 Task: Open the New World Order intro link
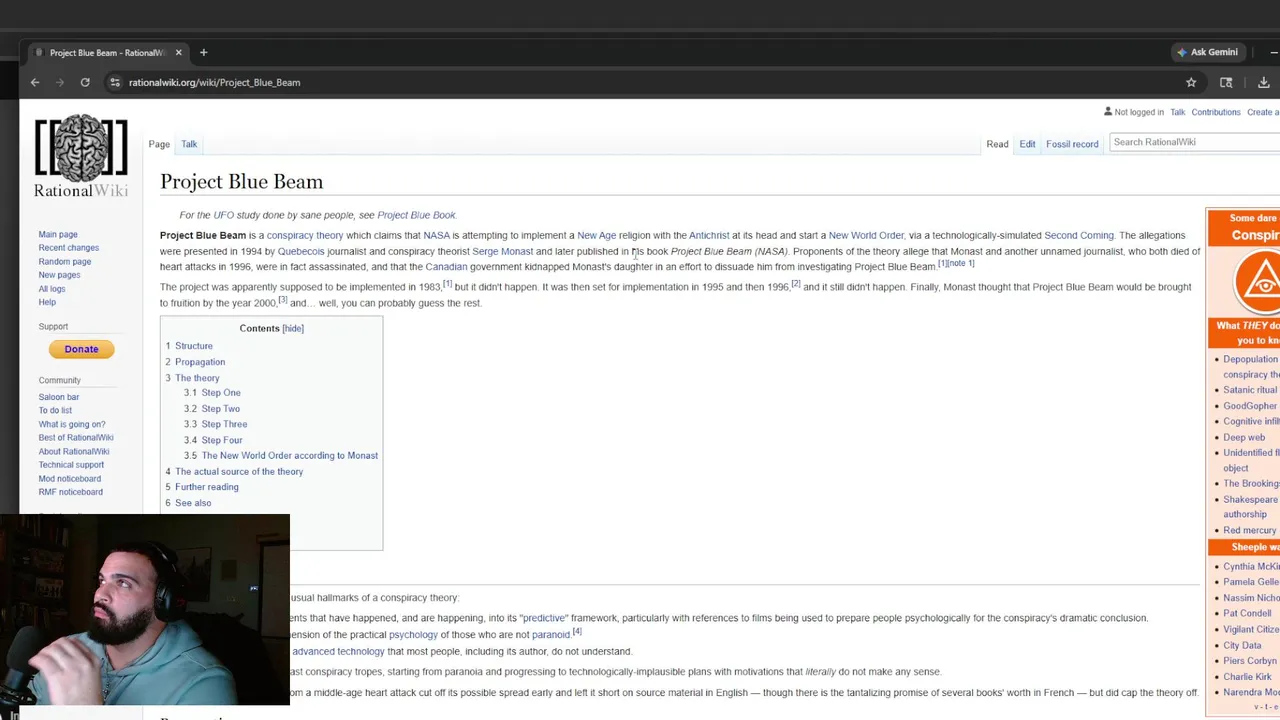point(866,236)
